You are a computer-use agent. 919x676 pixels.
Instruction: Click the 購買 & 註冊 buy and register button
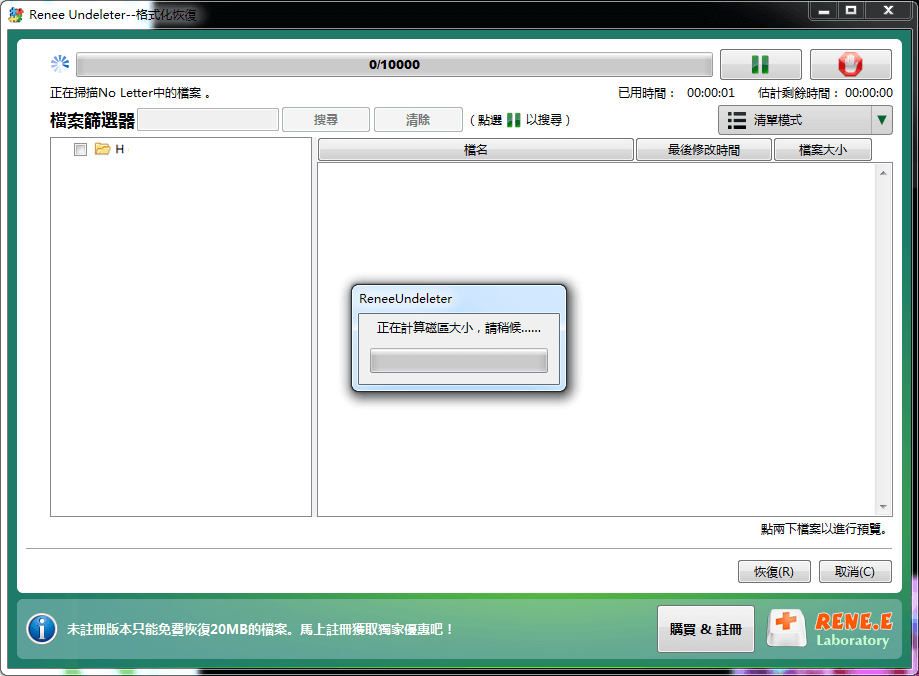click(706, 629)
